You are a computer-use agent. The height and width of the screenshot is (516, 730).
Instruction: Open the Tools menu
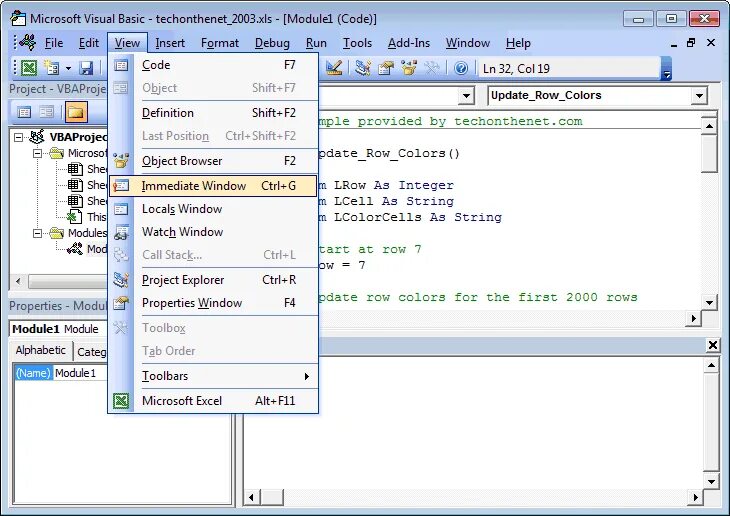tap(357, 43)
